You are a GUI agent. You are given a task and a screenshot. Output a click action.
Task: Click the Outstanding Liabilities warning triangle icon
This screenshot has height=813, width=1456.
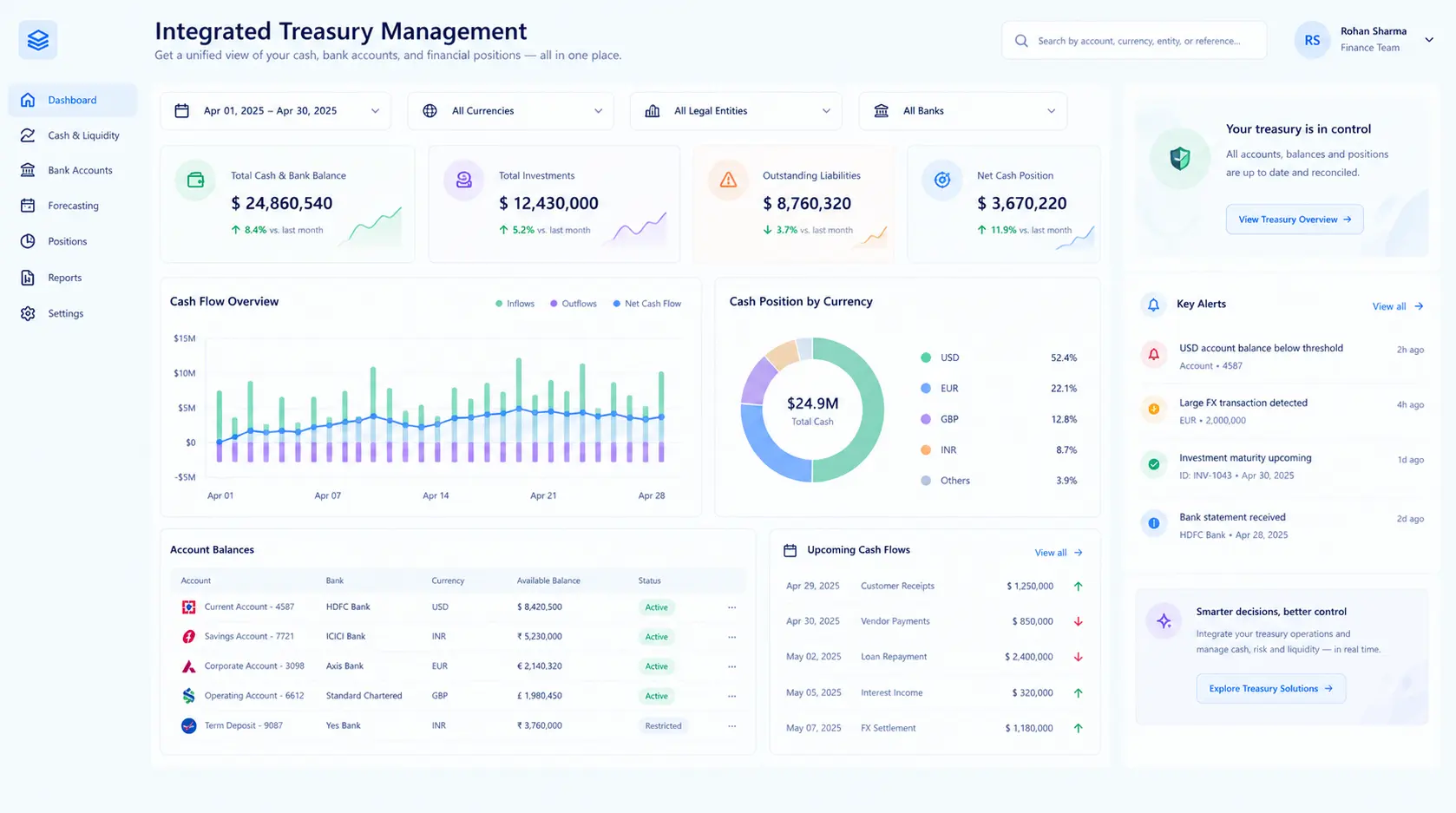pyautogui.click(x=728, y=180)
